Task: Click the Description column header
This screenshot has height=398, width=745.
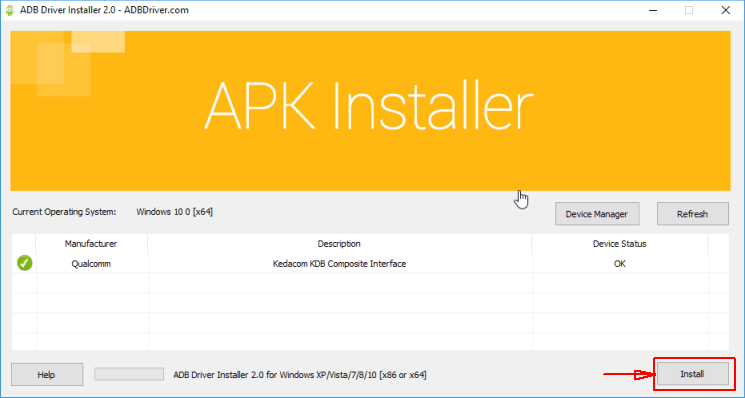Action: [x=339, y=244]
